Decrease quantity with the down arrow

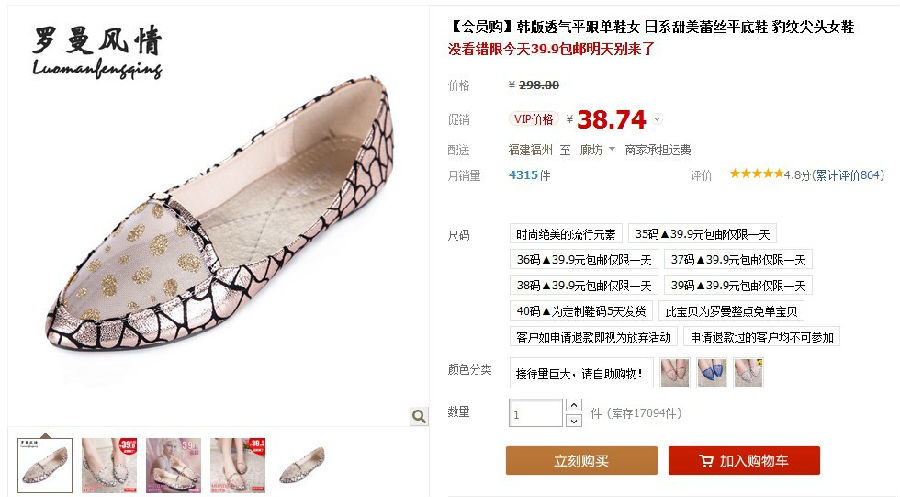[573, 421]
